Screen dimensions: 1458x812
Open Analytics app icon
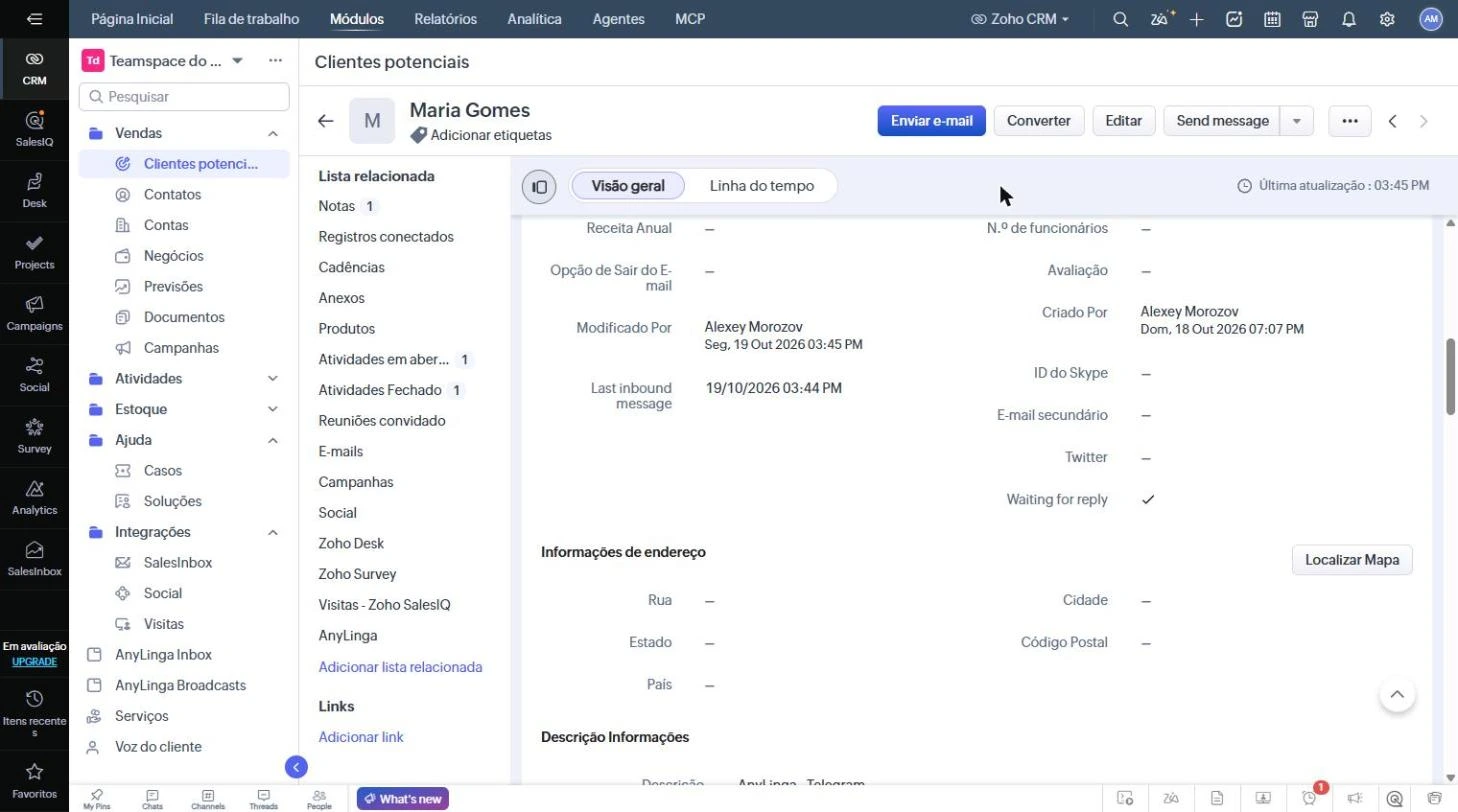[34, 497]
